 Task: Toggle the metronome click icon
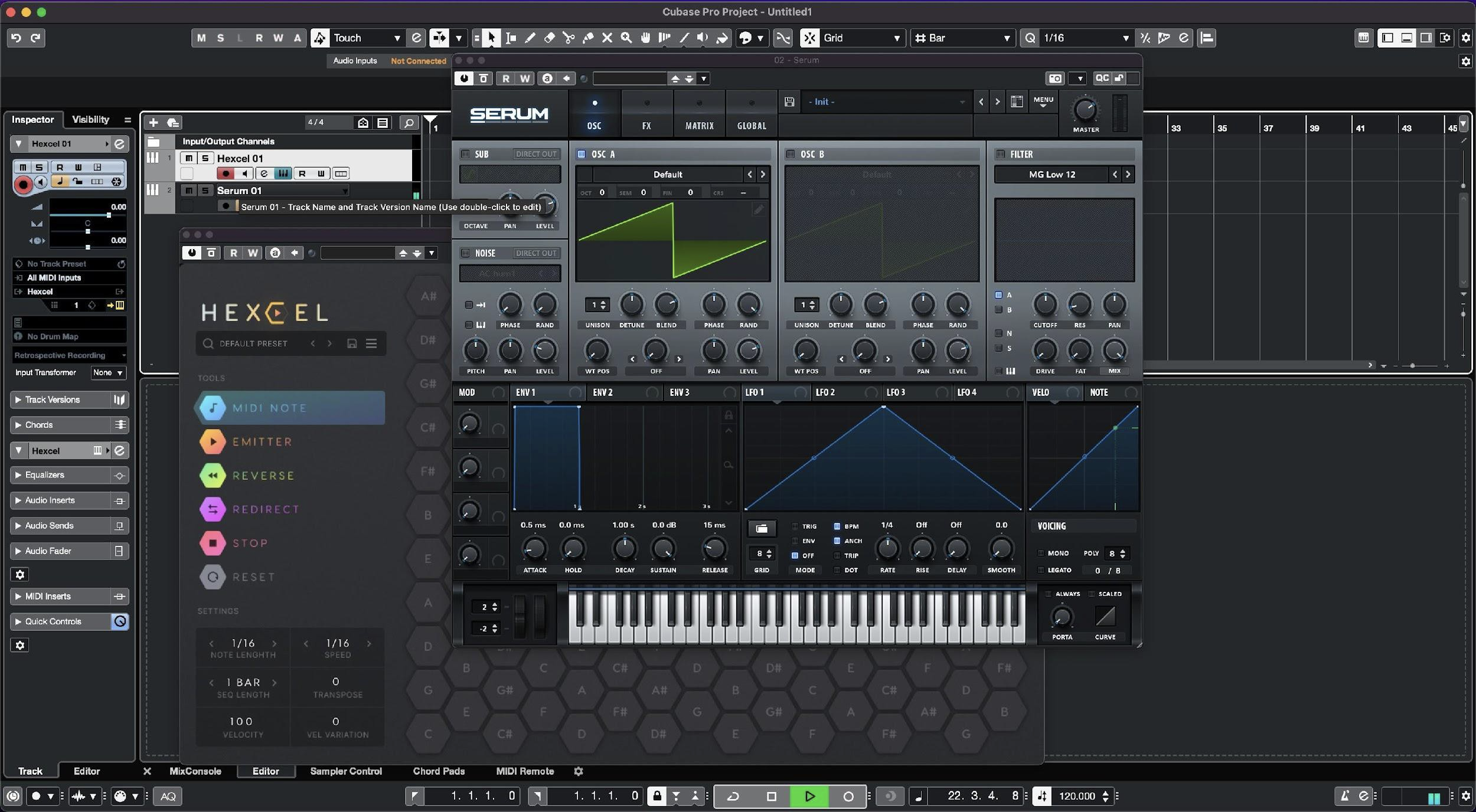(1344, 796)
